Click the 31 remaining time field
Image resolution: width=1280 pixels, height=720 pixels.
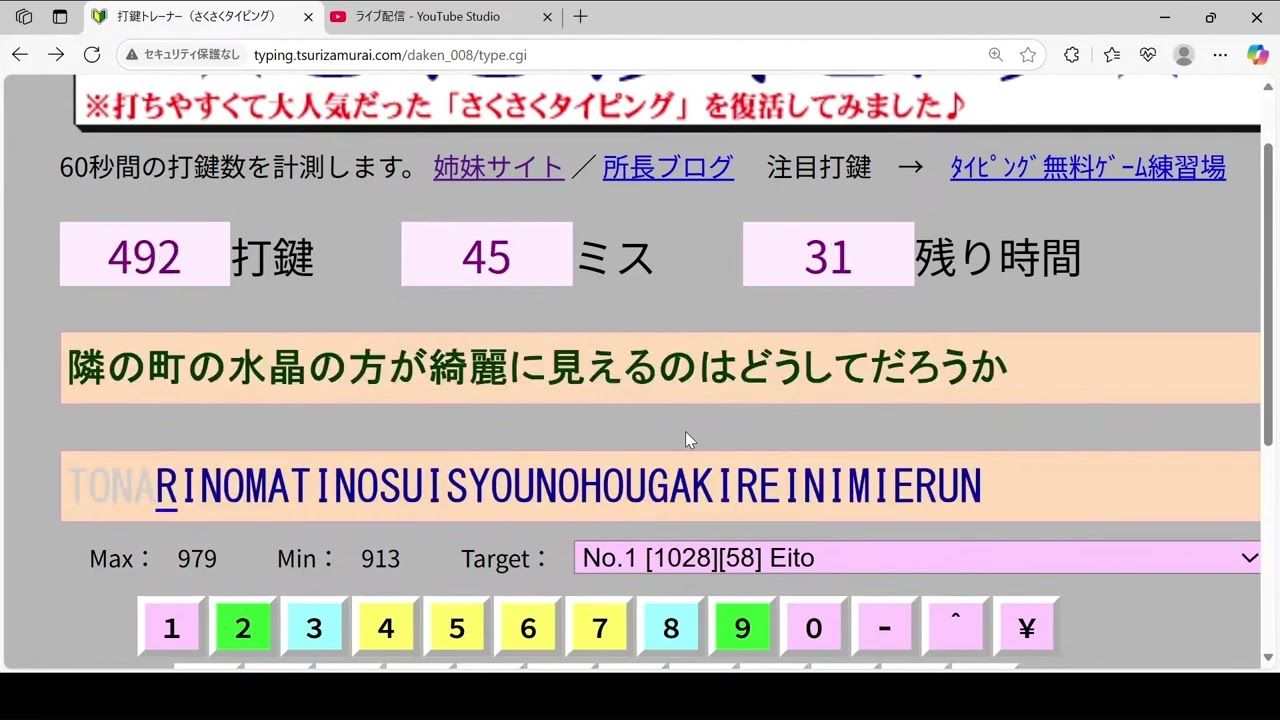(828, 254)
